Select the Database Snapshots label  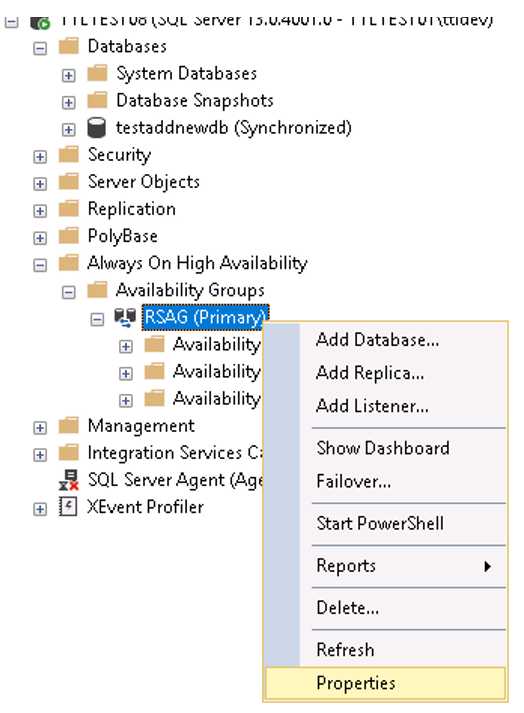coord(195,101)
